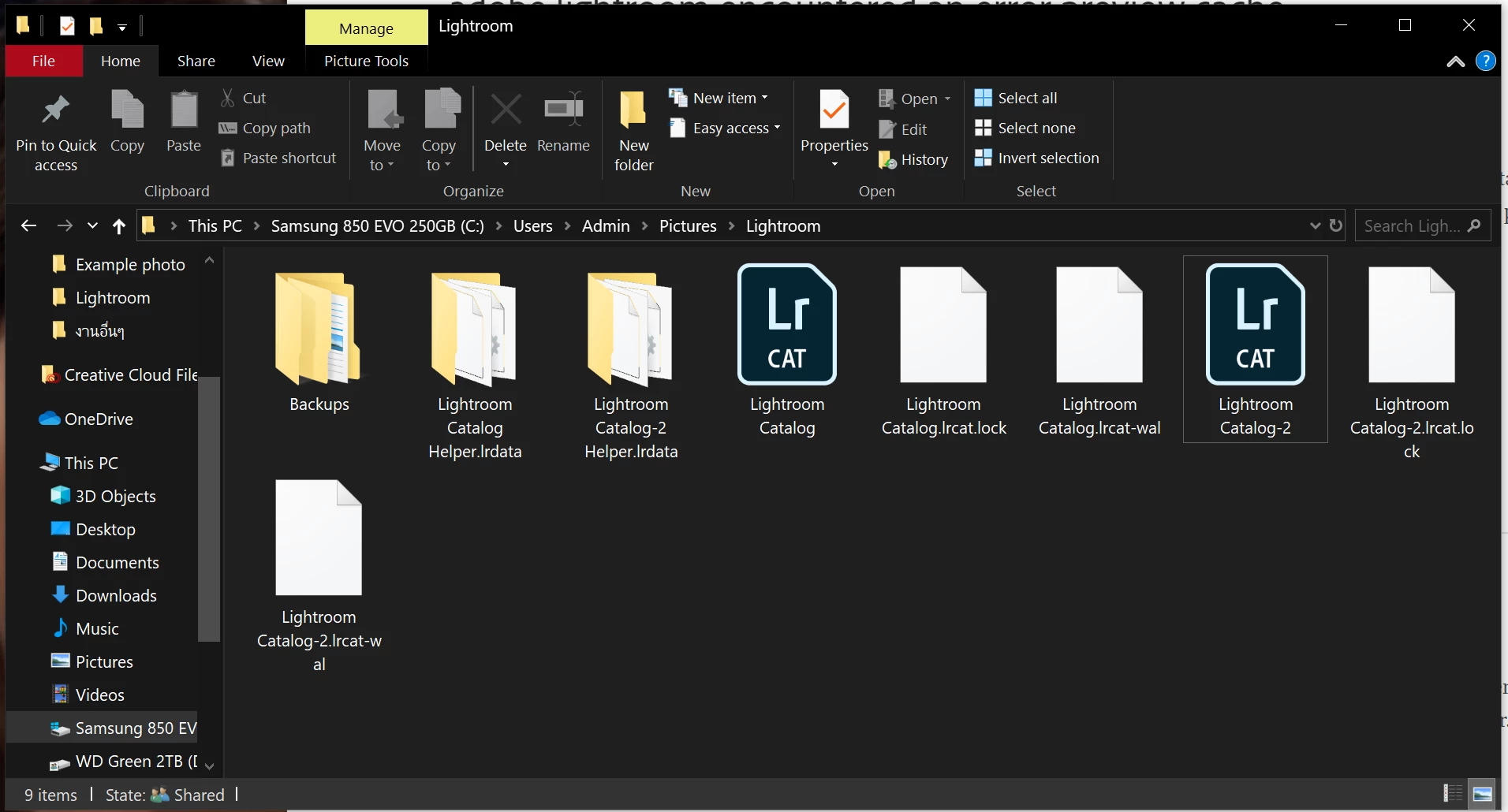Screen dimensions: 1508x812
Task: Open Downloads in the navigation pane
Action: (103, 595)
